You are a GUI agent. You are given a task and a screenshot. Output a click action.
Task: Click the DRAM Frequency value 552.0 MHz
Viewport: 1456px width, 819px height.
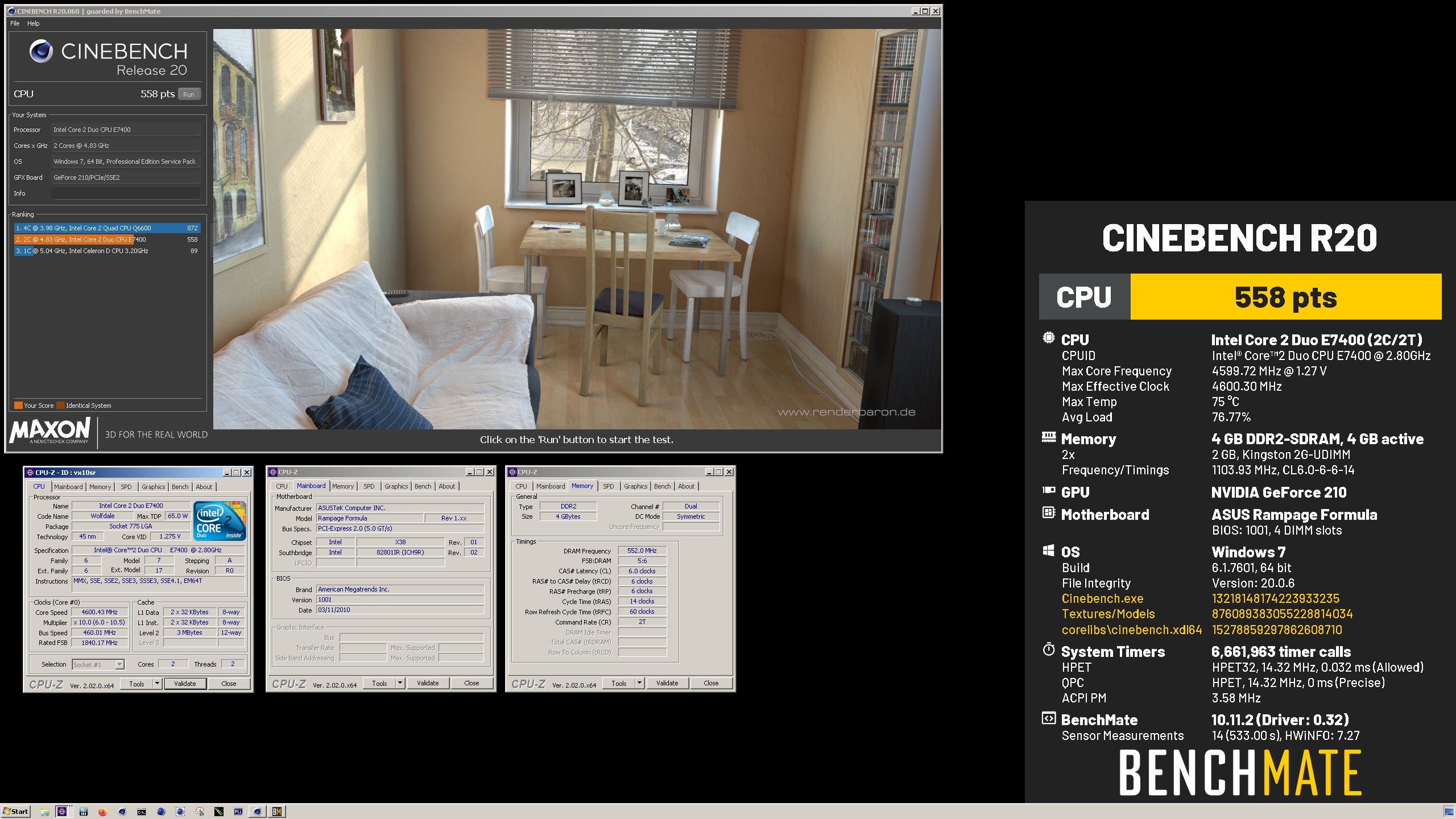click(x=642, y=551)
